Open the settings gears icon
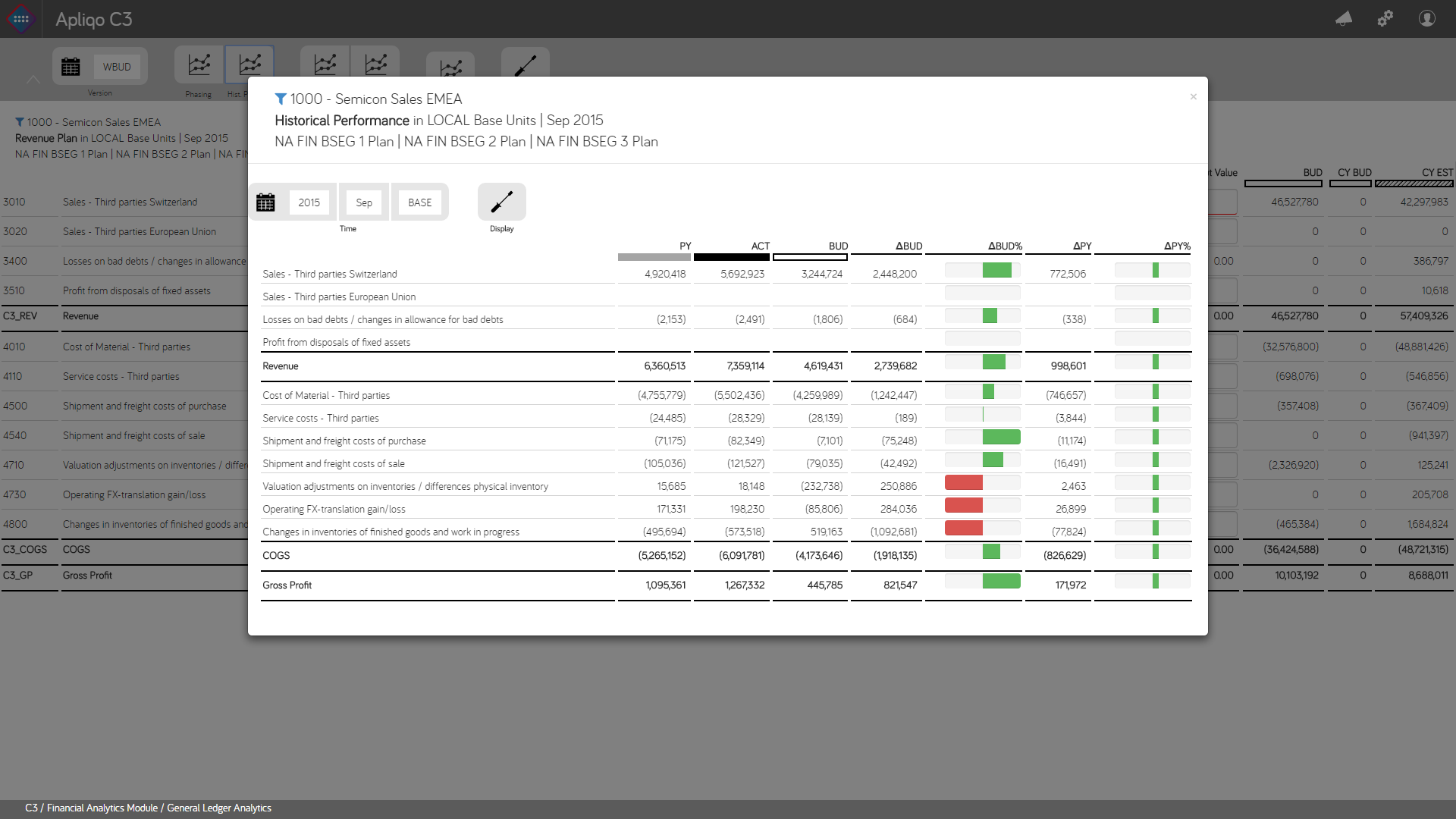Screen dimensions: 1456x819 (1385, 19)
